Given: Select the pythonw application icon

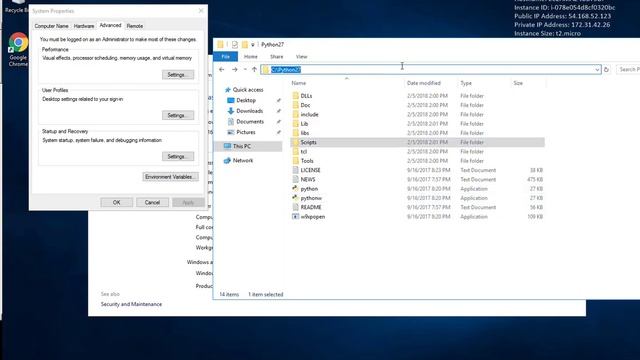Looking at the screenshot, I should point(296,198).
